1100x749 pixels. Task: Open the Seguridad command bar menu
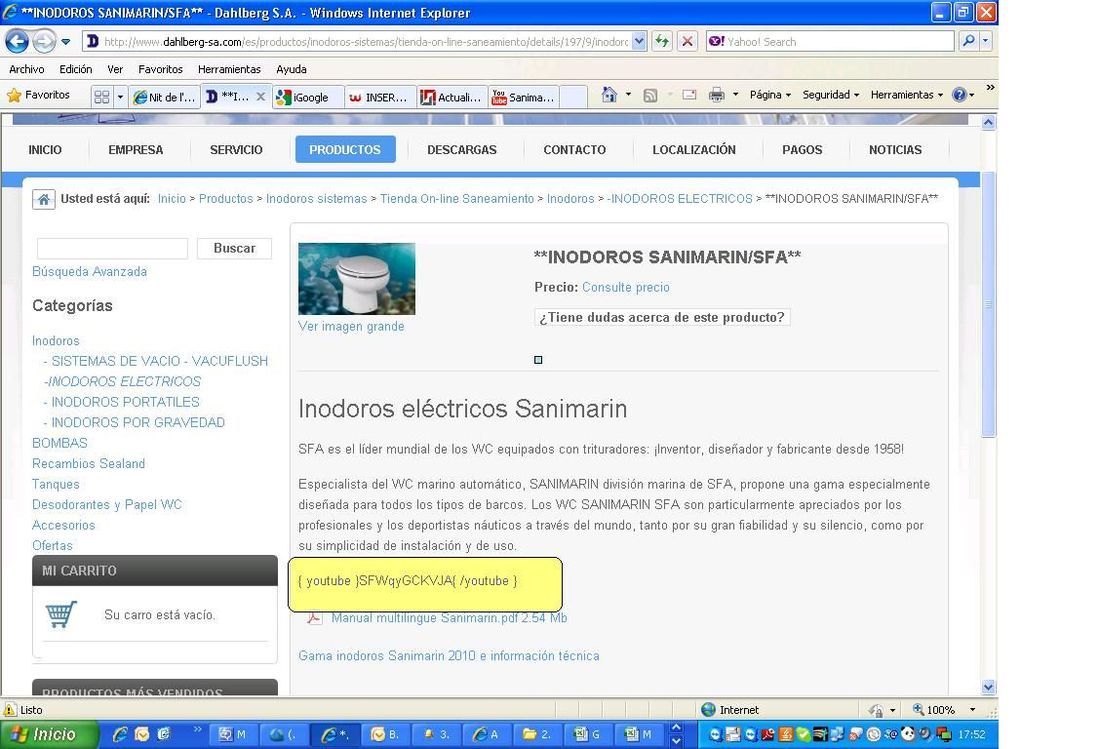pyautogui.click(x=831, y=95)
